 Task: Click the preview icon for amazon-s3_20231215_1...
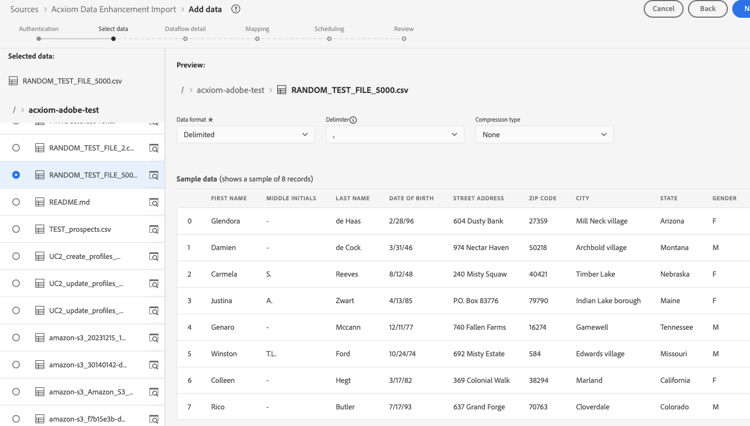[154, 338]
